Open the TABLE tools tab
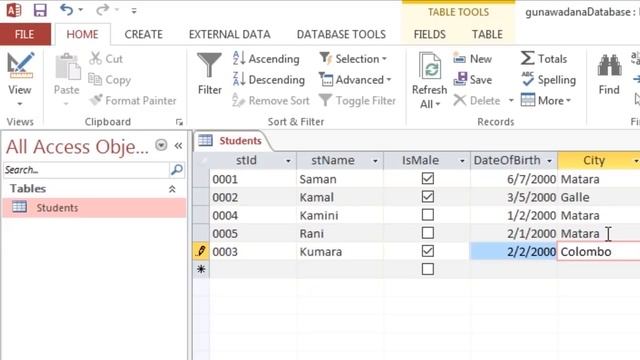Viewport: 640px width, 360px height. pyautogui.click(x=487, y=34)
